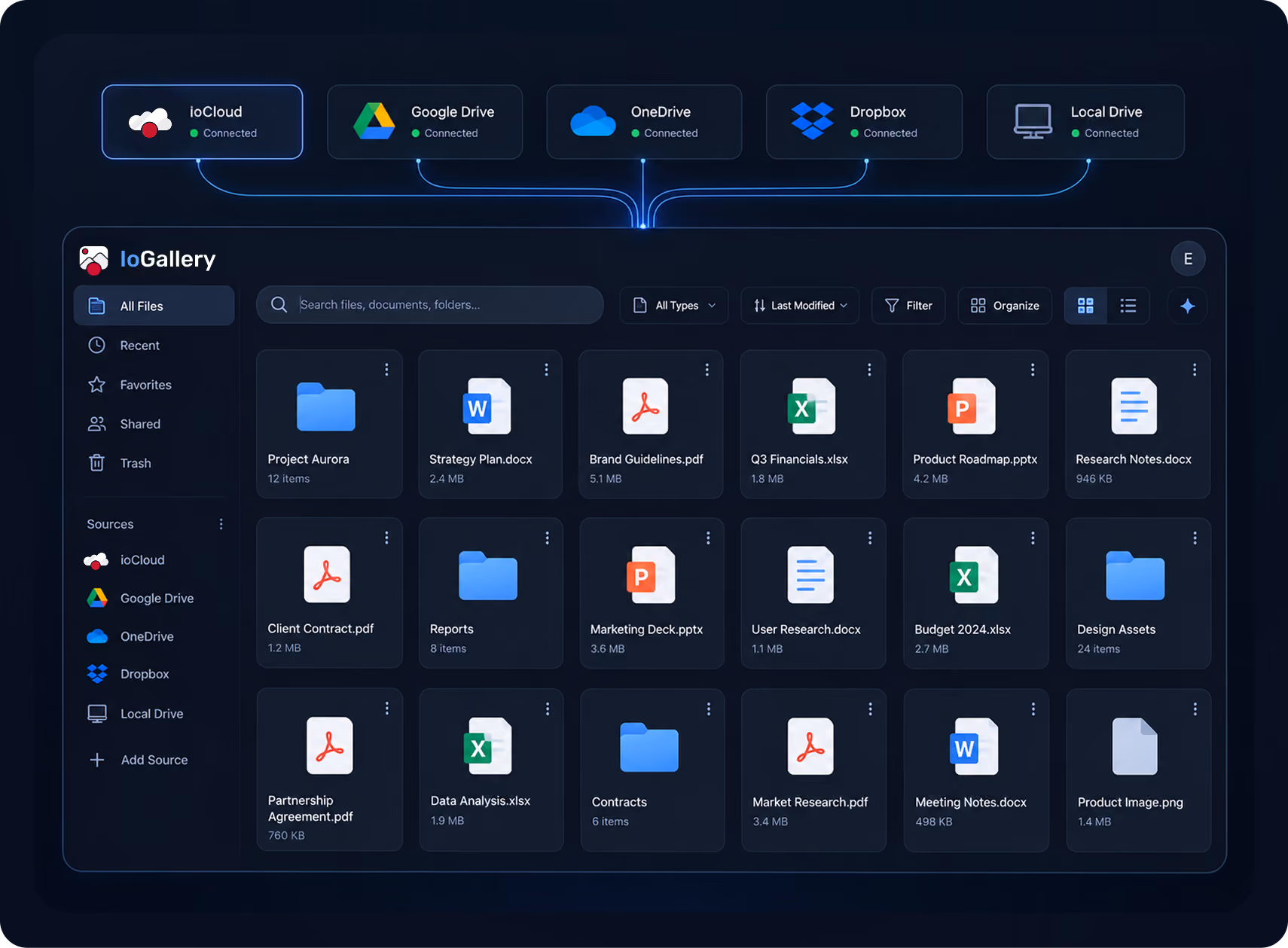Click the search magnifier icon
This screenshot has width=1288, height=948.
pos(279,305)
